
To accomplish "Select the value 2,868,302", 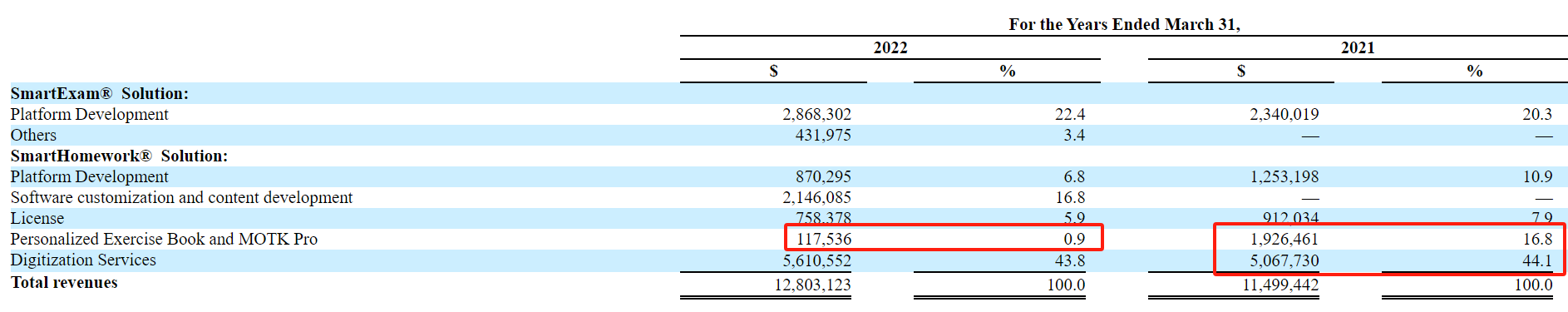I will pos(816,114).
